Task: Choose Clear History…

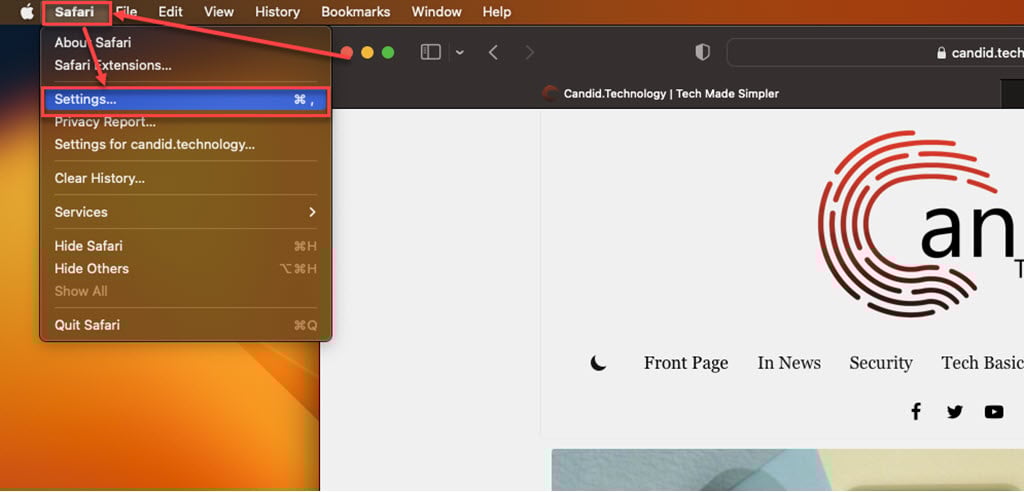Action: (x=186, y=178)
